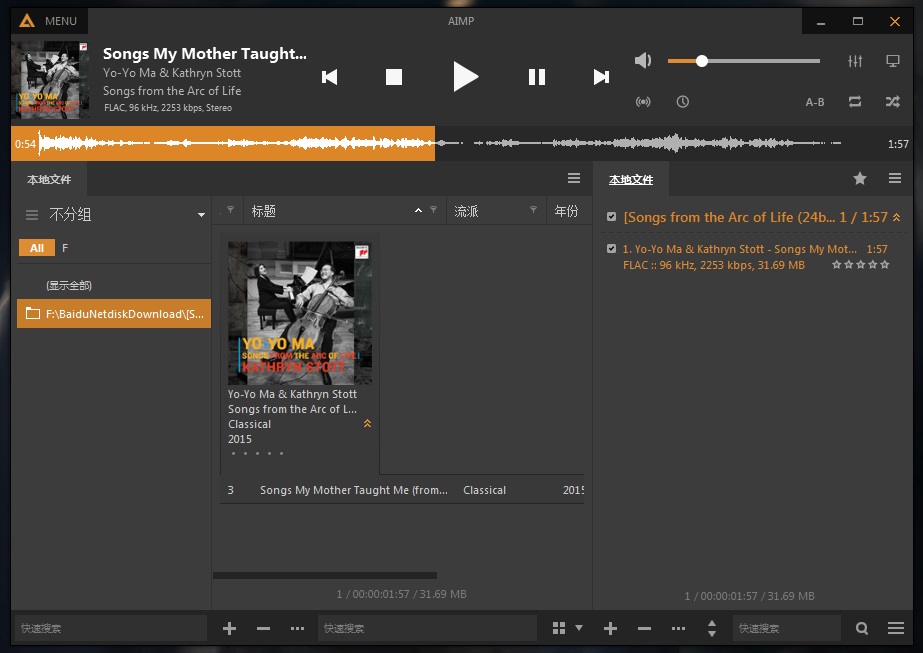Open the internet radio capture icon
This screenshot has width=923, height=653.
tap(643, 102)
